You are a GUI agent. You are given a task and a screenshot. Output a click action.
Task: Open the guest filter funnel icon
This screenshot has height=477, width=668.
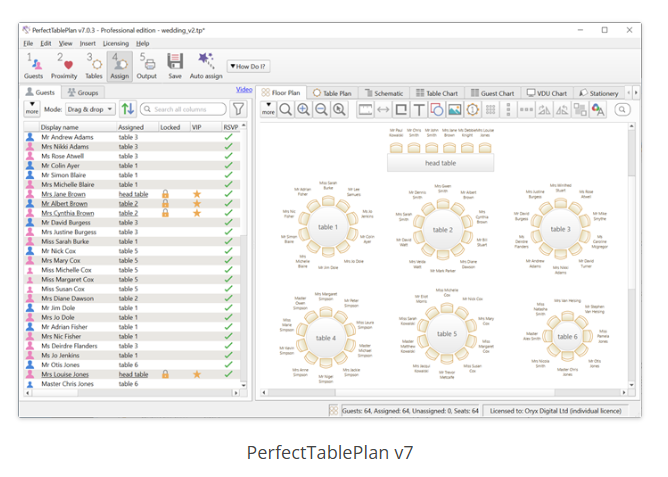pyautogui.click(x=239, y=109)
